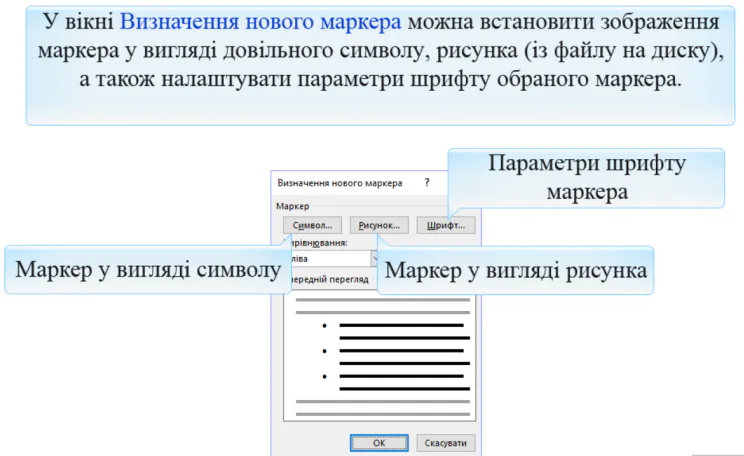Click the Рисунок... button

[379, 226]
